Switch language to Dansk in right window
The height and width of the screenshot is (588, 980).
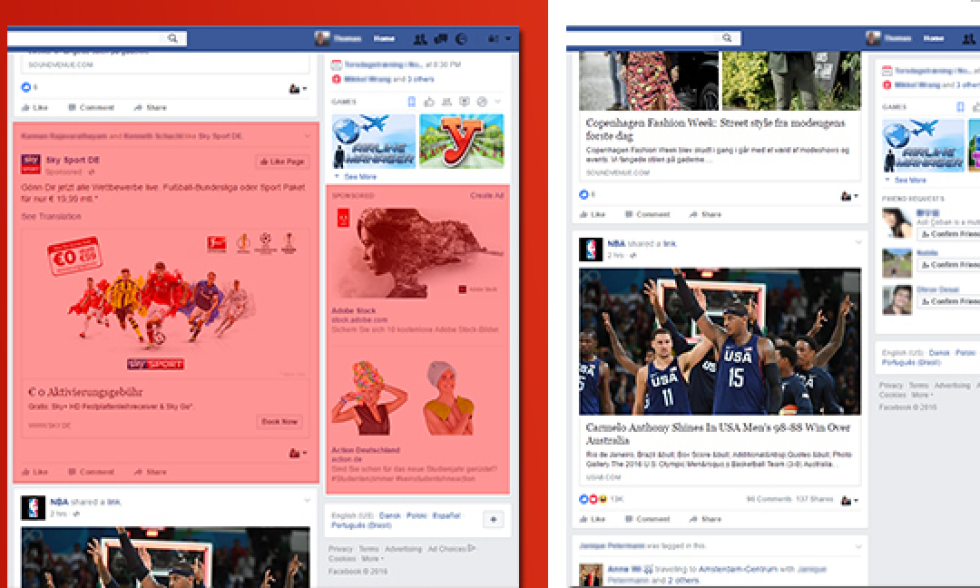tap(939, 352)
